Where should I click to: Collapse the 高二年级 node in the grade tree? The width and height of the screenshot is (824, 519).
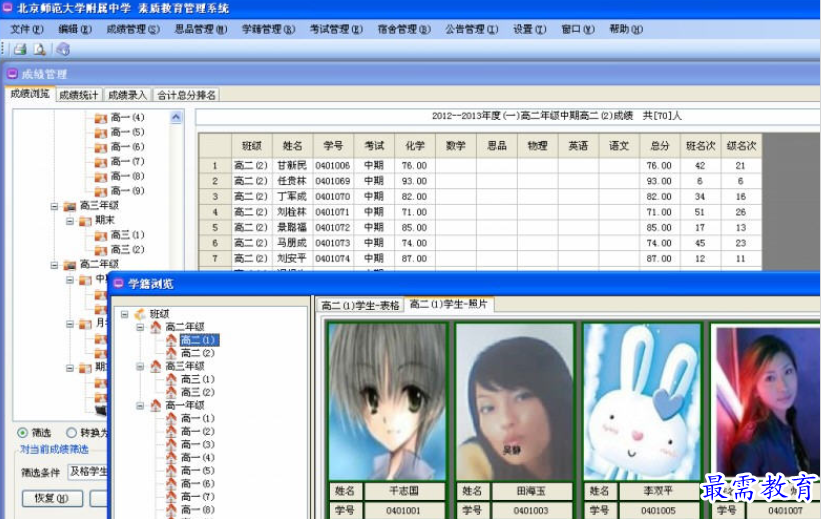[x=54, y=265]
